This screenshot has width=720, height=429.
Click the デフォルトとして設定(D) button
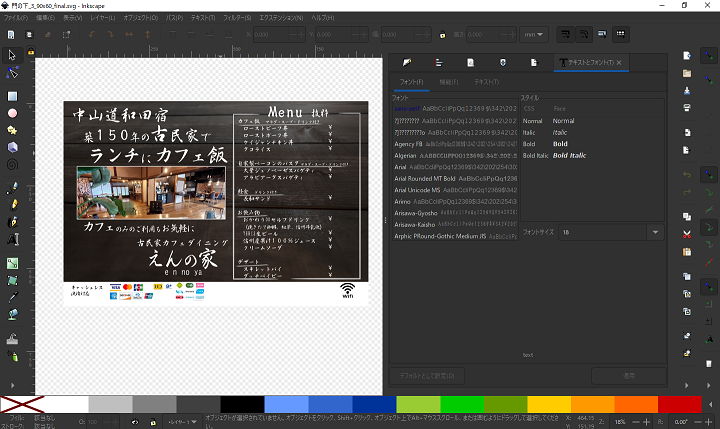(427, 376)
